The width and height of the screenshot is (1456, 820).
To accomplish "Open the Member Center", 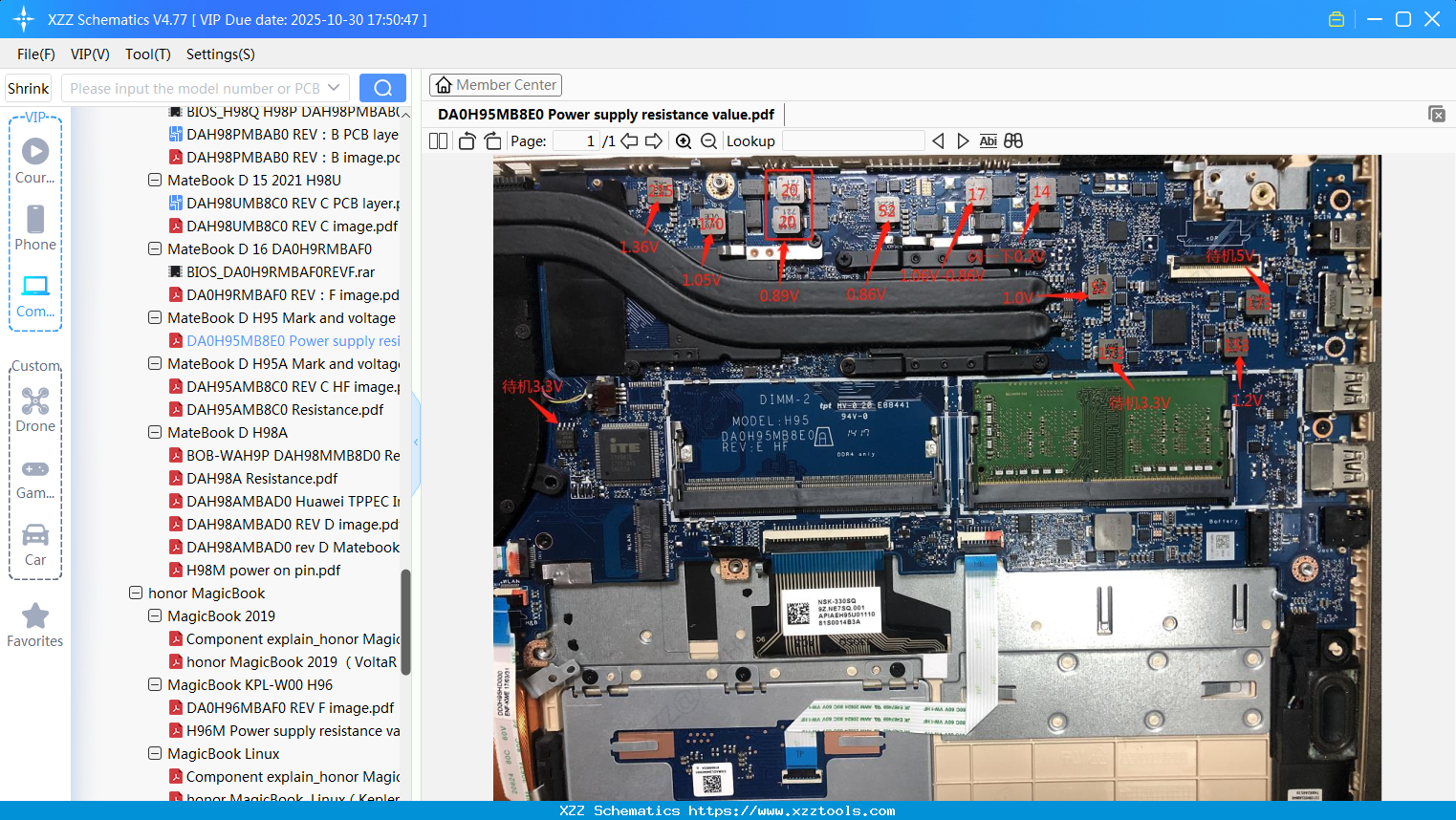I will click(495, 85).
